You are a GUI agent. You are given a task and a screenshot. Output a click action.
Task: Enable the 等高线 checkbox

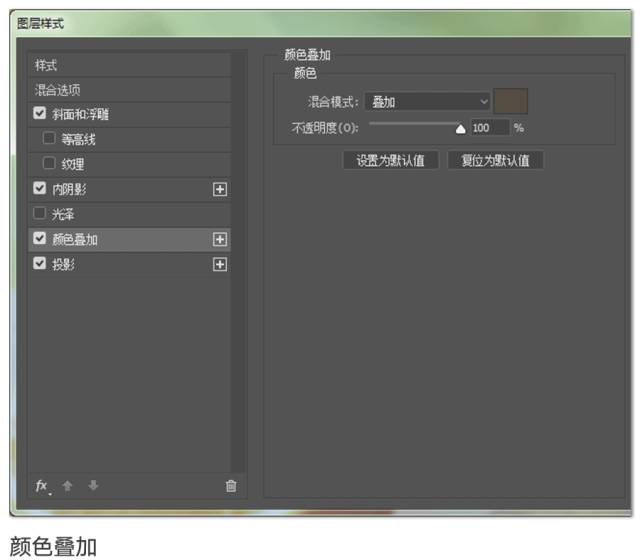point(49,138)
